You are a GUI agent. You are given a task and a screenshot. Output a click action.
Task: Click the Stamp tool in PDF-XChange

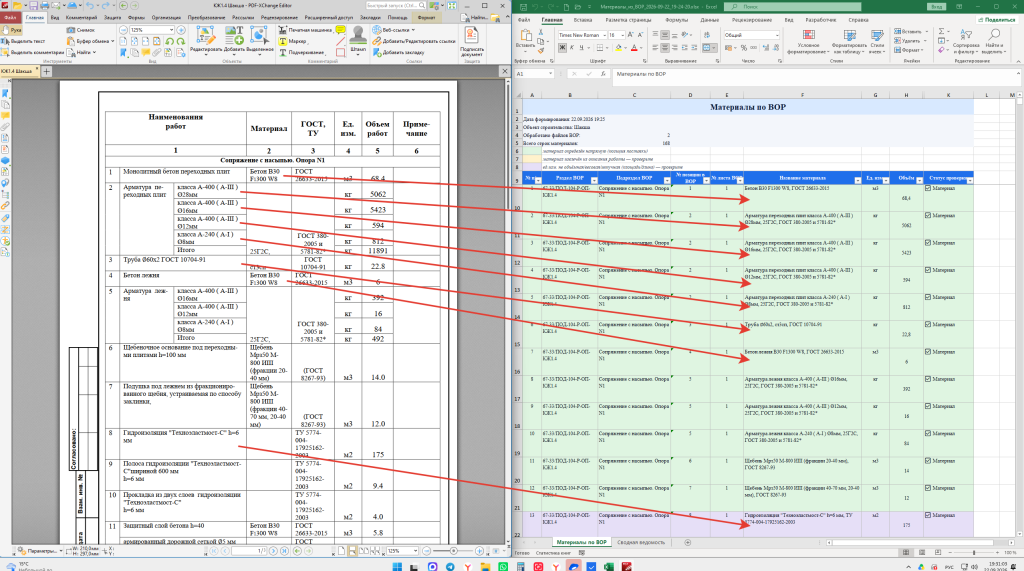(358, 39)
